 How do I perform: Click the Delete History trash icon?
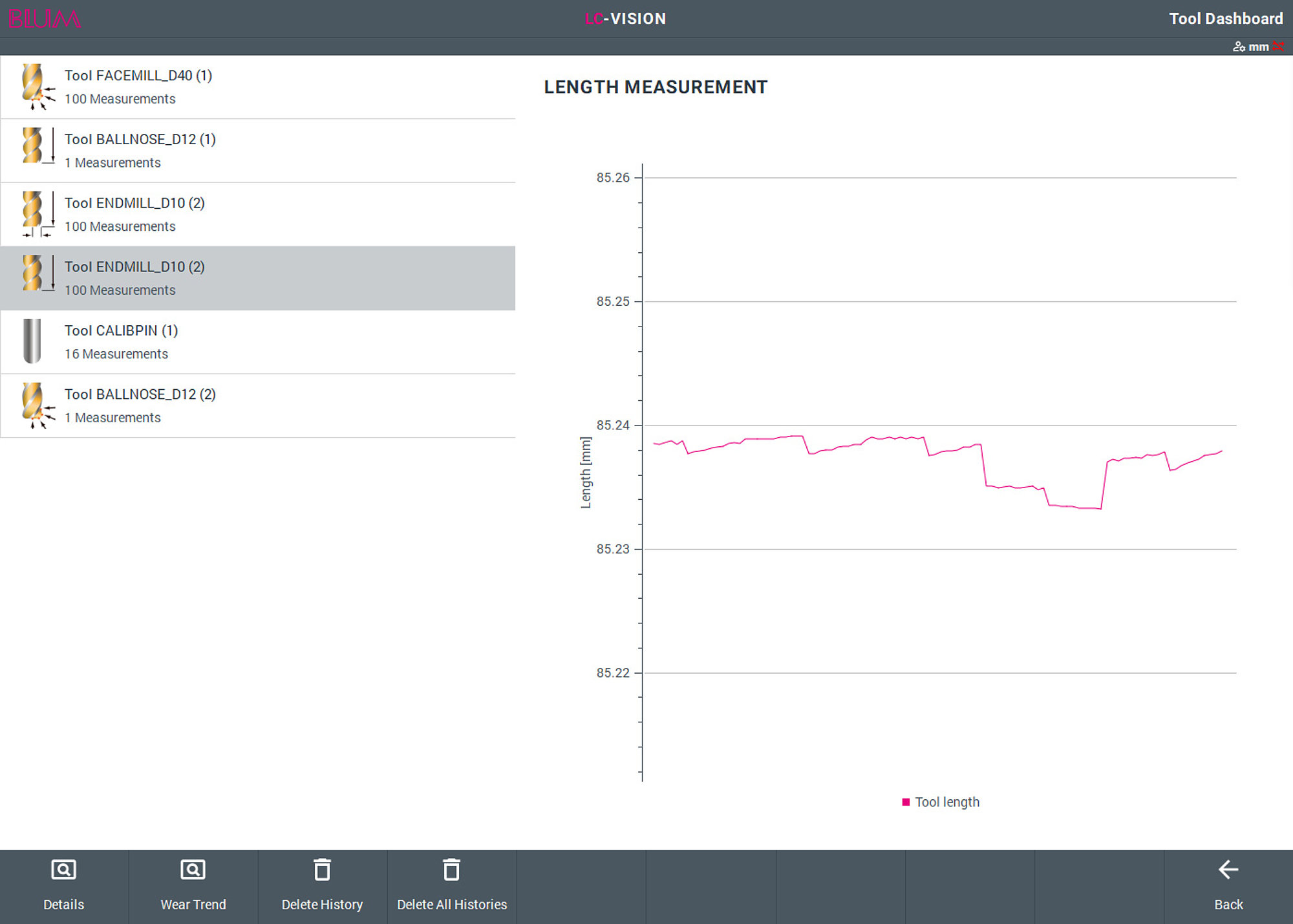[322, 870]
